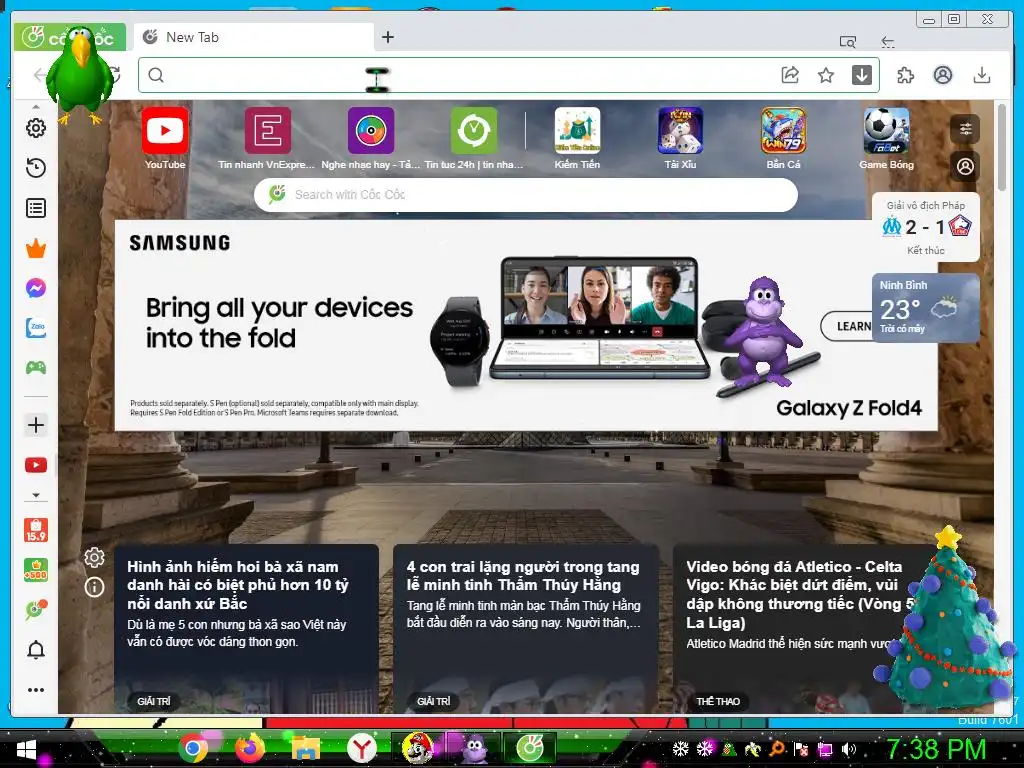Open the orange crown sidebar icon

(x=36, y=249)
